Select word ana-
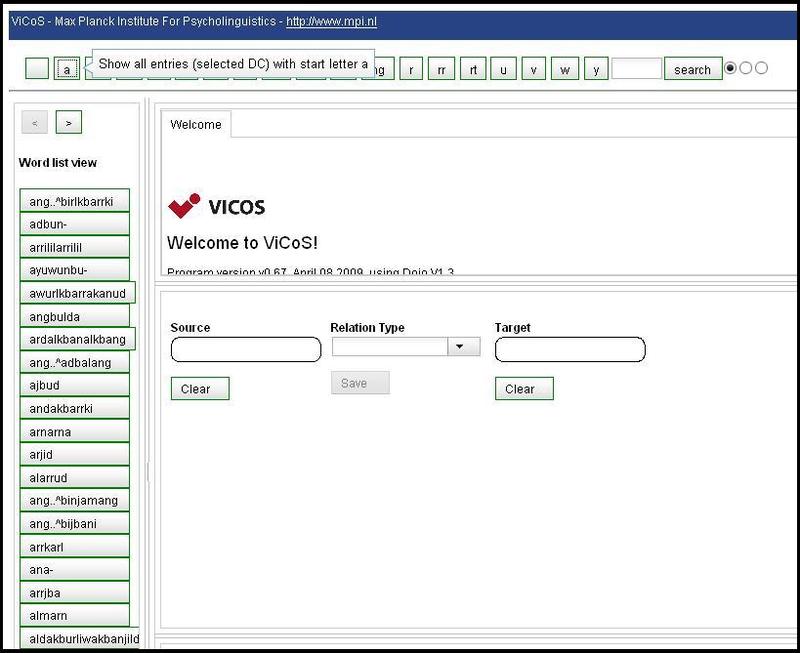Viewport: 800px width, 653px height. (74, 570)
